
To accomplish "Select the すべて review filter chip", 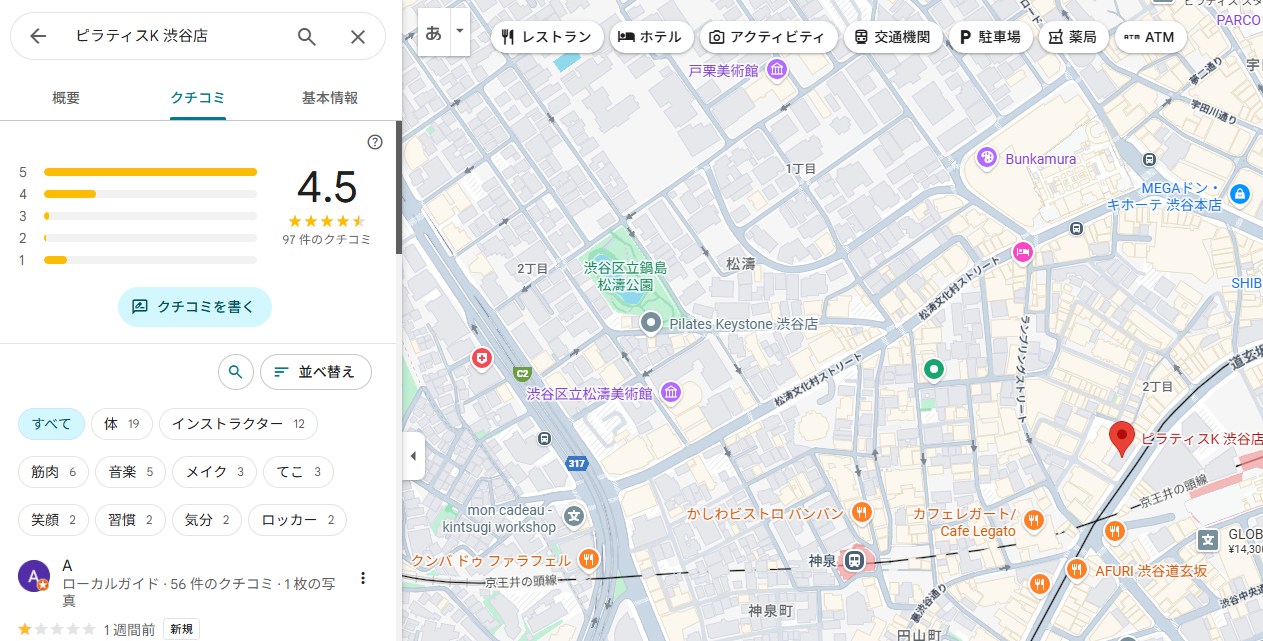I will pyautogui.click(x=51, y=424).
